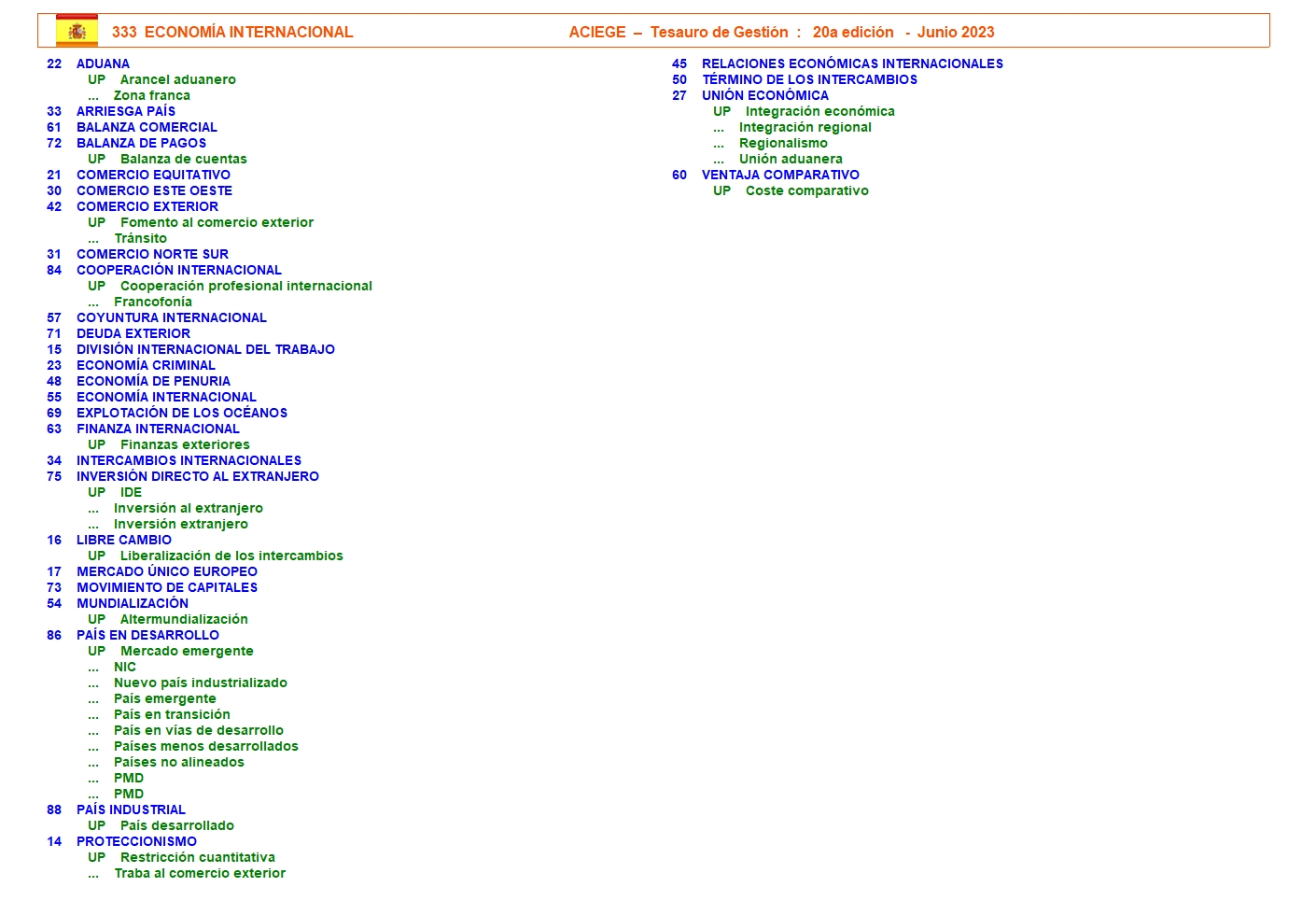Select the COMERCIO EXTERIOR term

point(147,206)
